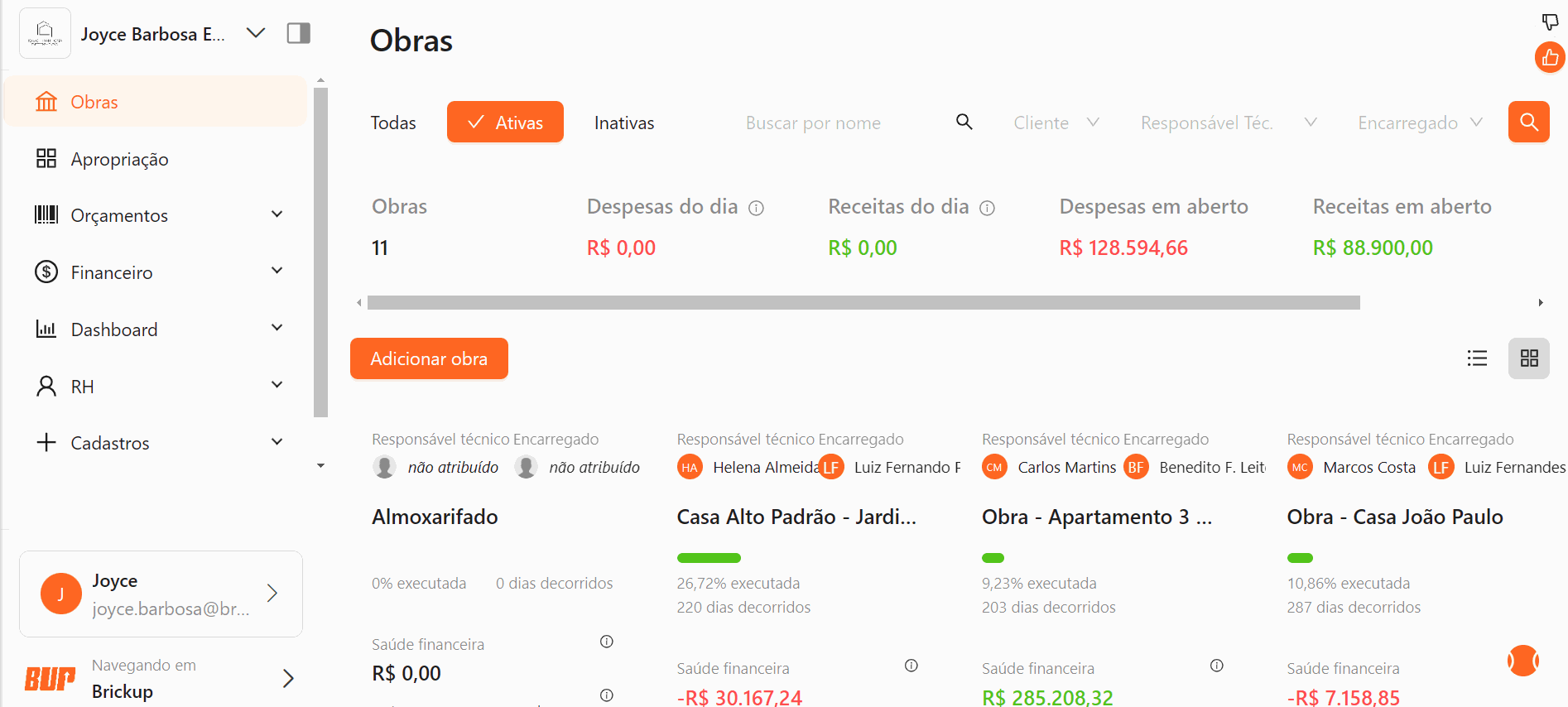Open the Cliente dropdown
Image resolution: width=1568 pixels, height=707 pixels.
[1056, 123]
